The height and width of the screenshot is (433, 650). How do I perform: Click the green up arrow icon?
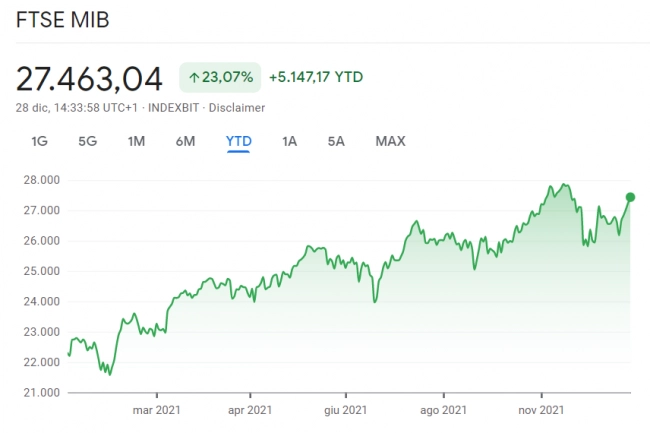(194, 76)
